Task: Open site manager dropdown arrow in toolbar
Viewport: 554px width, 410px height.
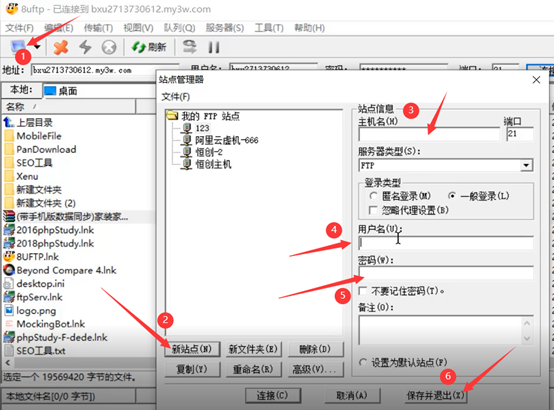Action: 37,47
